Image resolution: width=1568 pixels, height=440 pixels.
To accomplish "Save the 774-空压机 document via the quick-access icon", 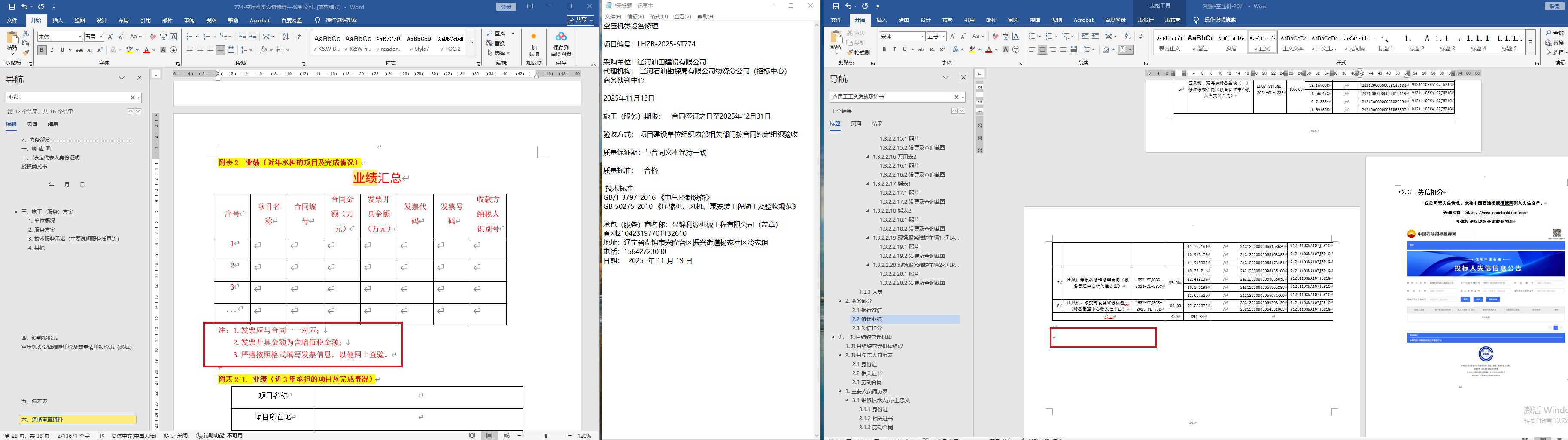I will (x=12, y=7).
